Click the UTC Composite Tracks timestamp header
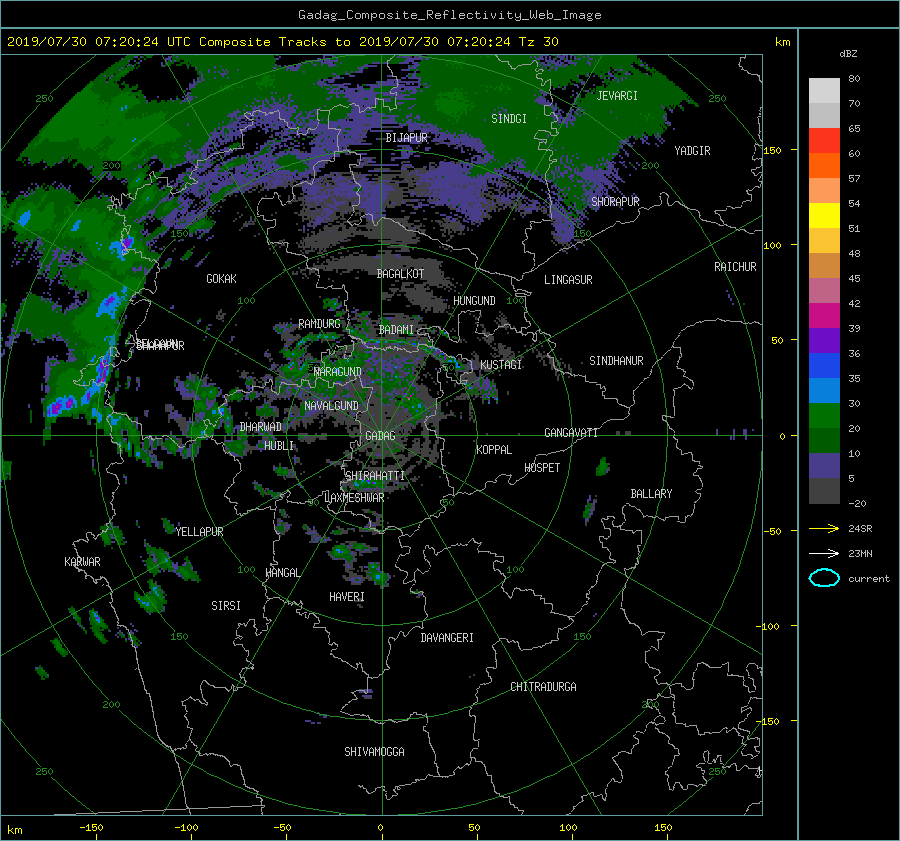 pyautogui.click(x=282, y=42)
